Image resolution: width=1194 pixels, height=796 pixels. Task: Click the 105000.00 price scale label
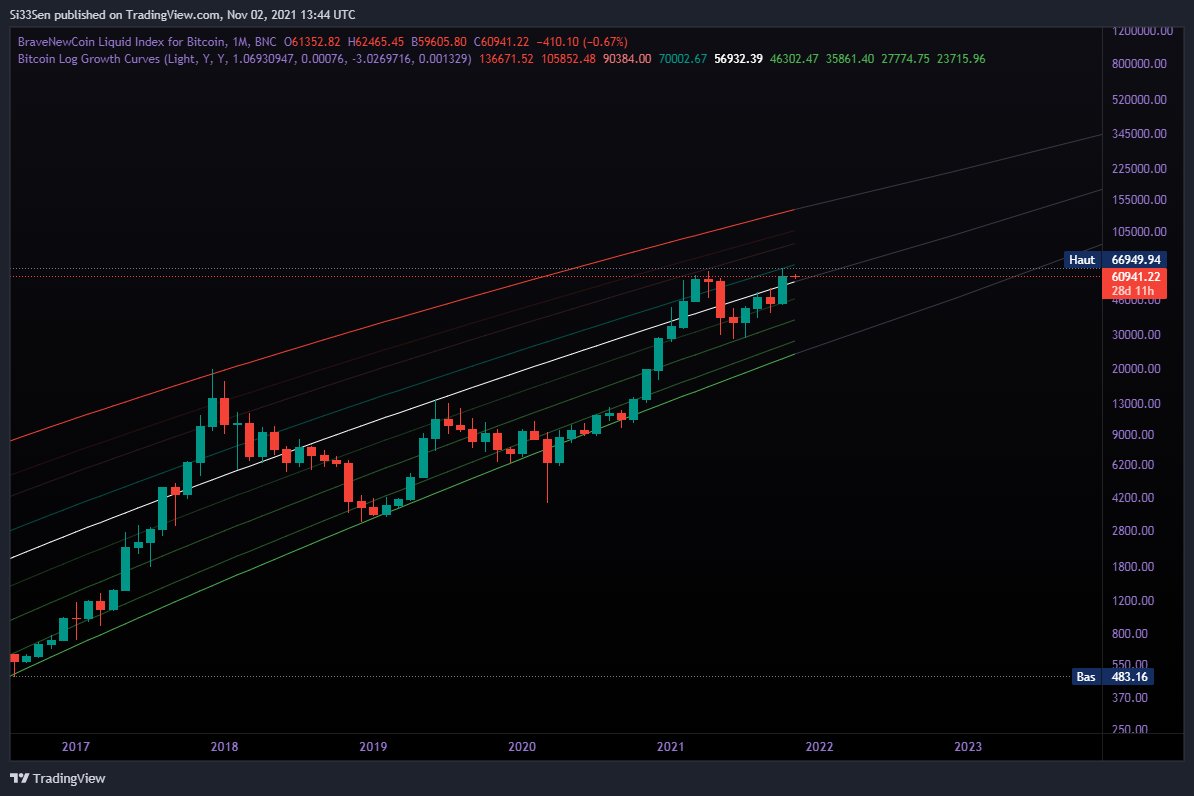tap(1139, 232)
